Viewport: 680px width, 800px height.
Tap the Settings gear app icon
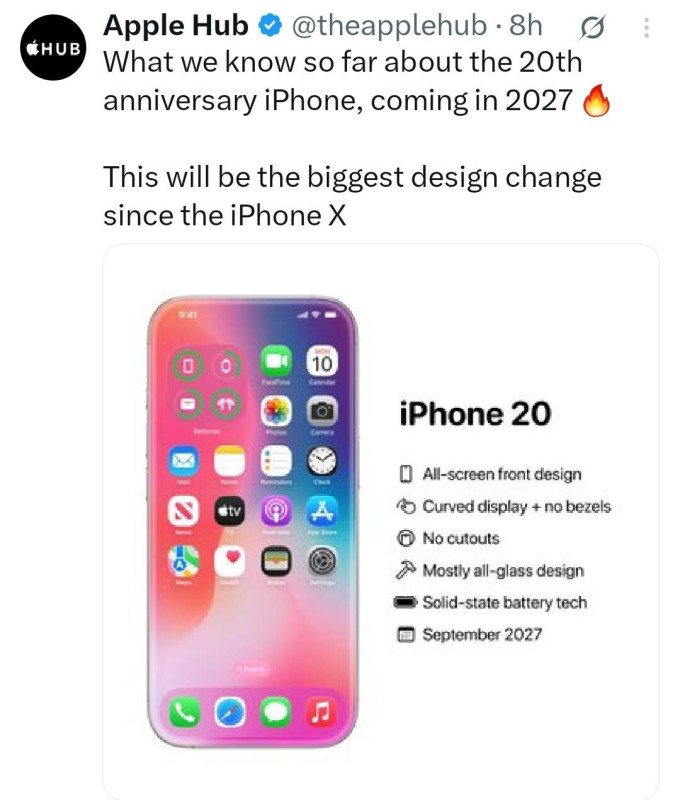point(321,561)
